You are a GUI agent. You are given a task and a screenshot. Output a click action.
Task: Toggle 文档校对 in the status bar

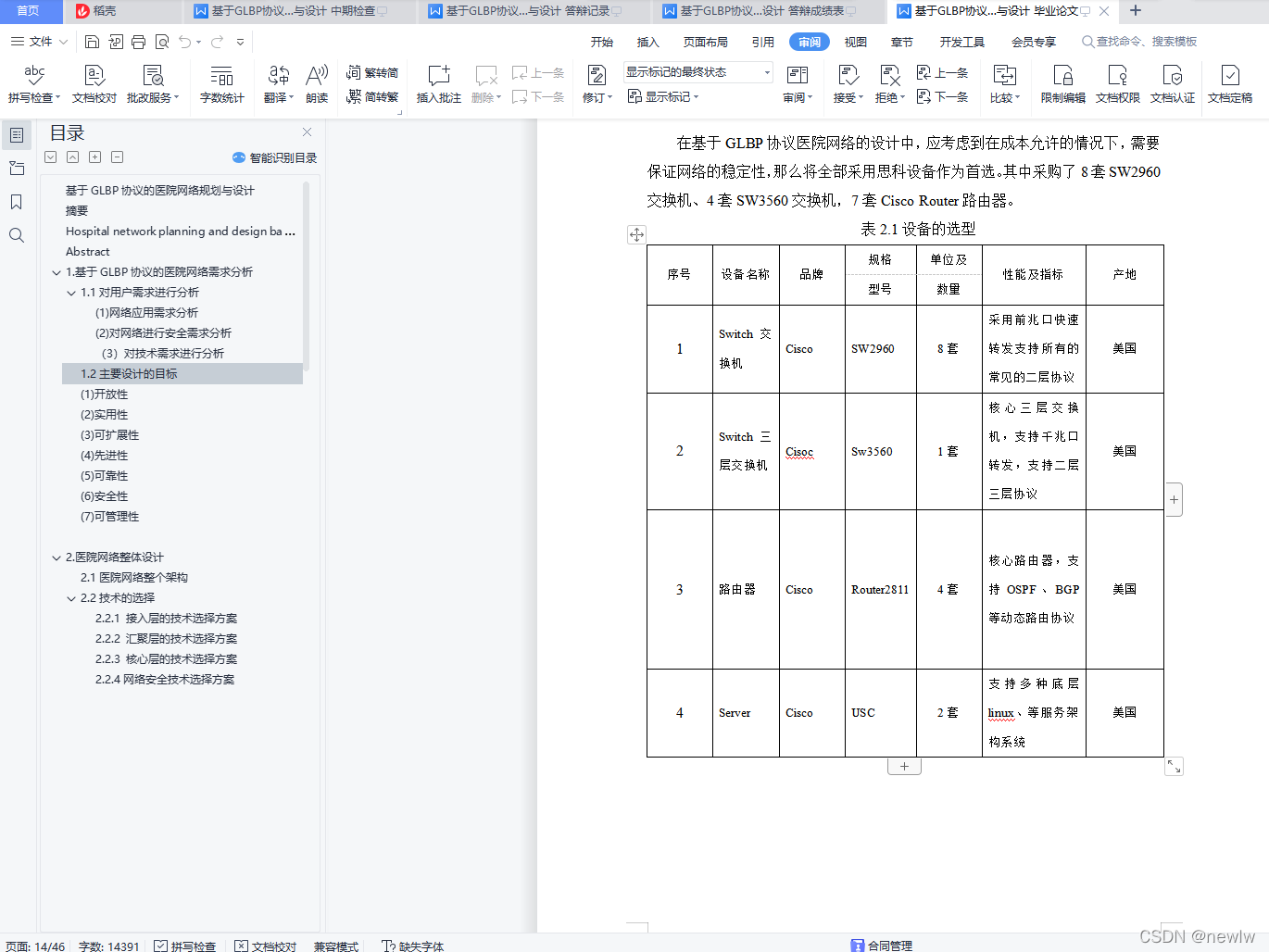point(266,946)
